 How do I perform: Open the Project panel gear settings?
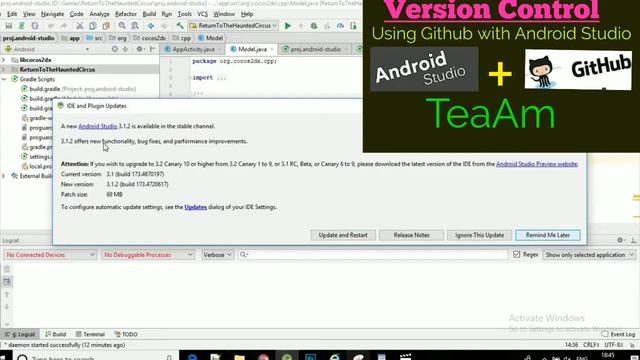[x=140, y=49]
